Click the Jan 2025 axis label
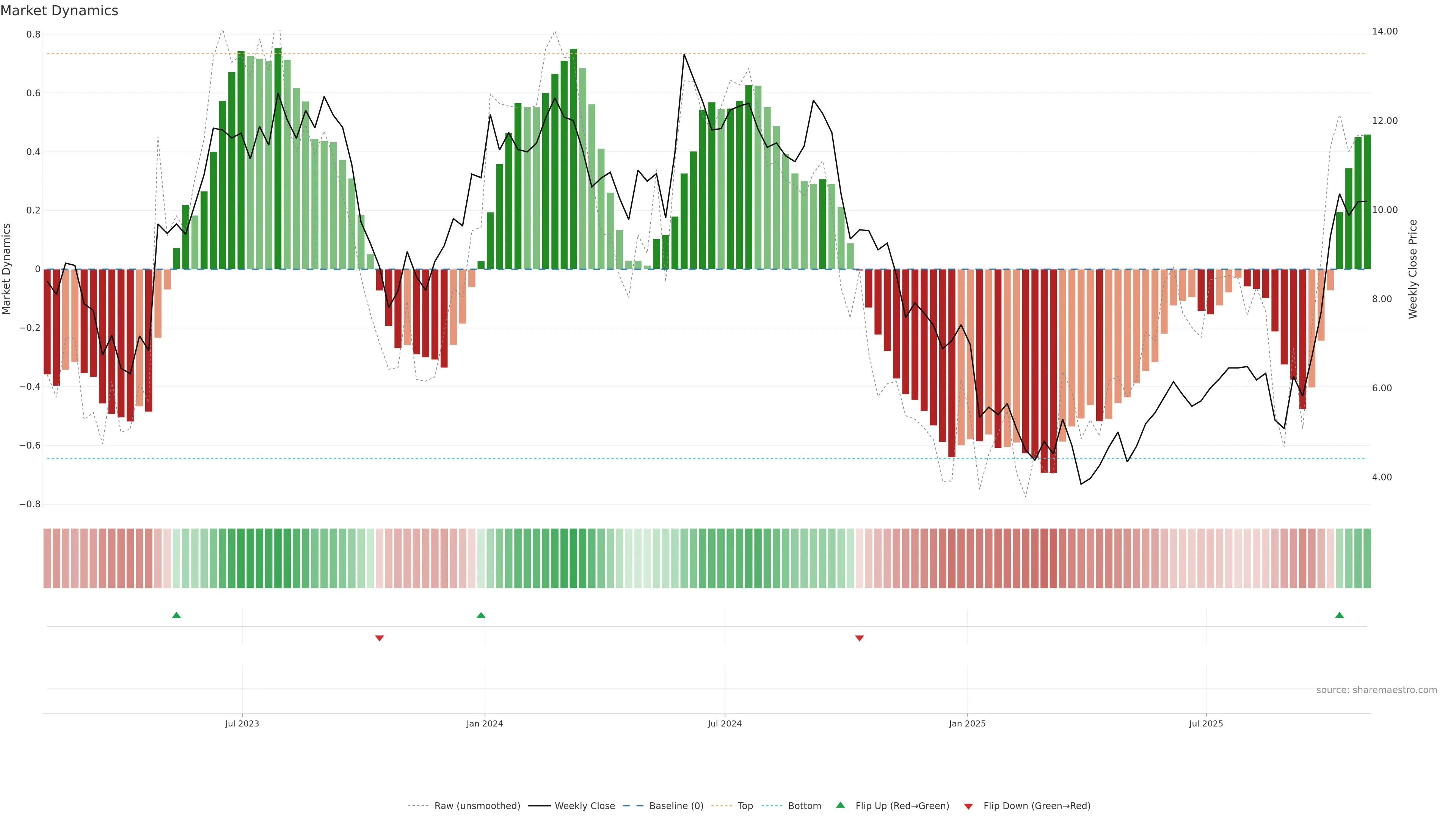 pos(967,723)
